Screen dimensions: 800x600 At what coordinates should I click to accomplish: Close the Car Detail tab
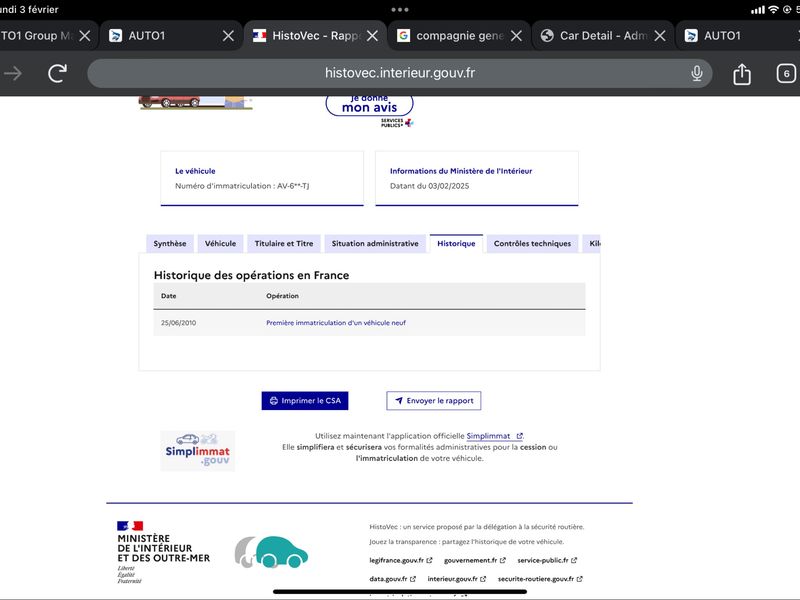(x=660, y=36)
